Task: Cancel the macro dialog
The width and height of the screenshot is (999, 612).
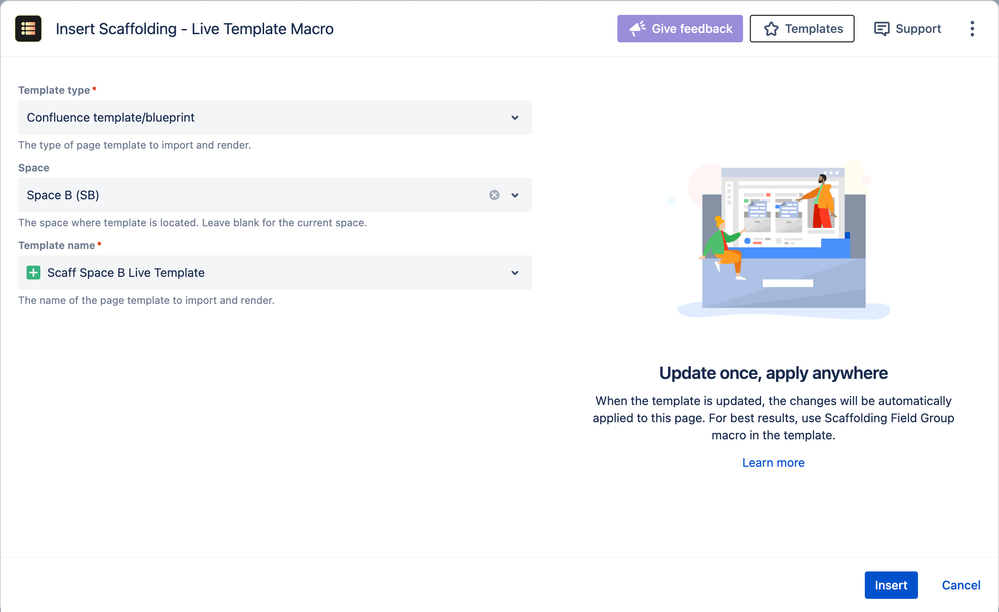Action: 961,585
